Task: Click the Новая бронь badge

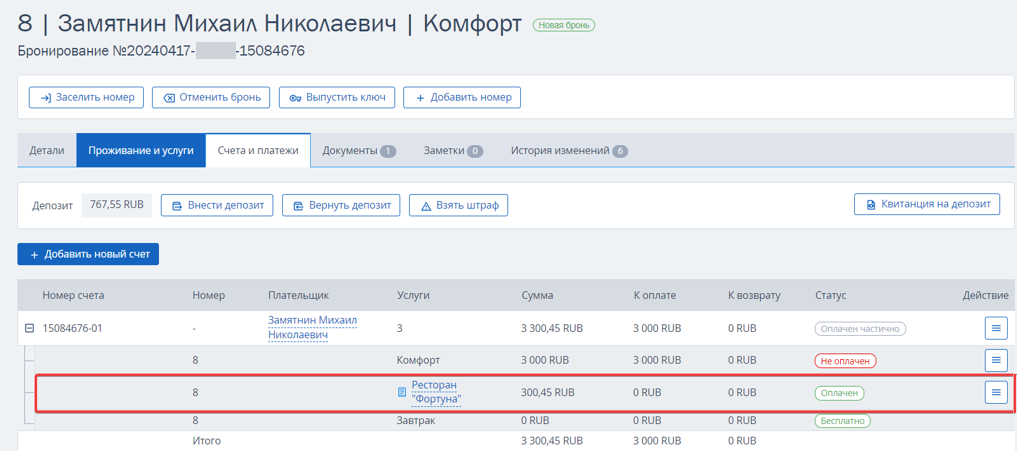Action: pyautogui.click(x=564, y=25)
